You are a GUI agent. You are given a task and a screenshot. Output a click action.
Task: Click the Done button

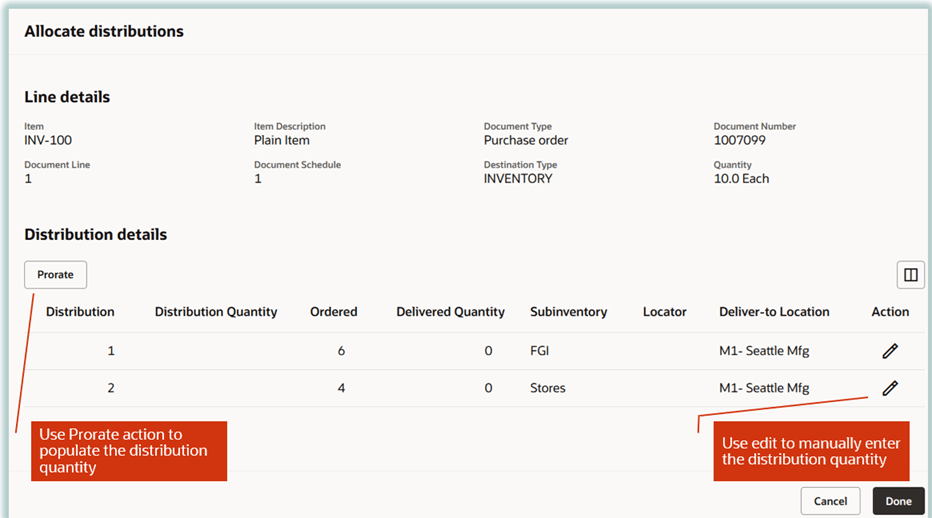899,501
